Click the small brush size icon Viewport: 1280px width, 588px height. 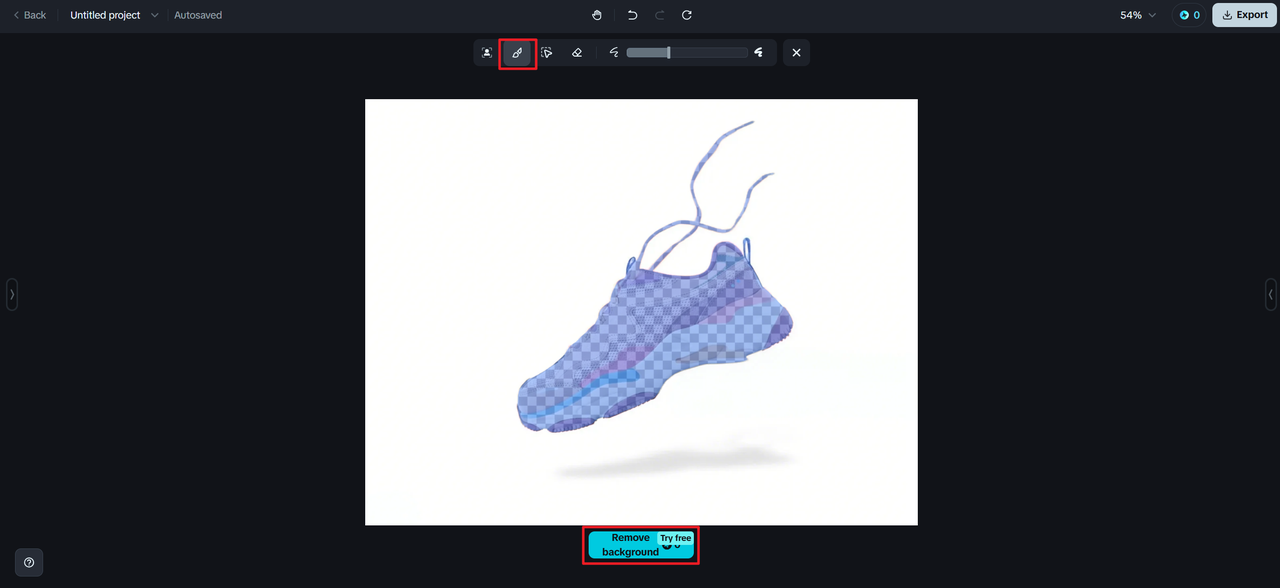point(614,53)
